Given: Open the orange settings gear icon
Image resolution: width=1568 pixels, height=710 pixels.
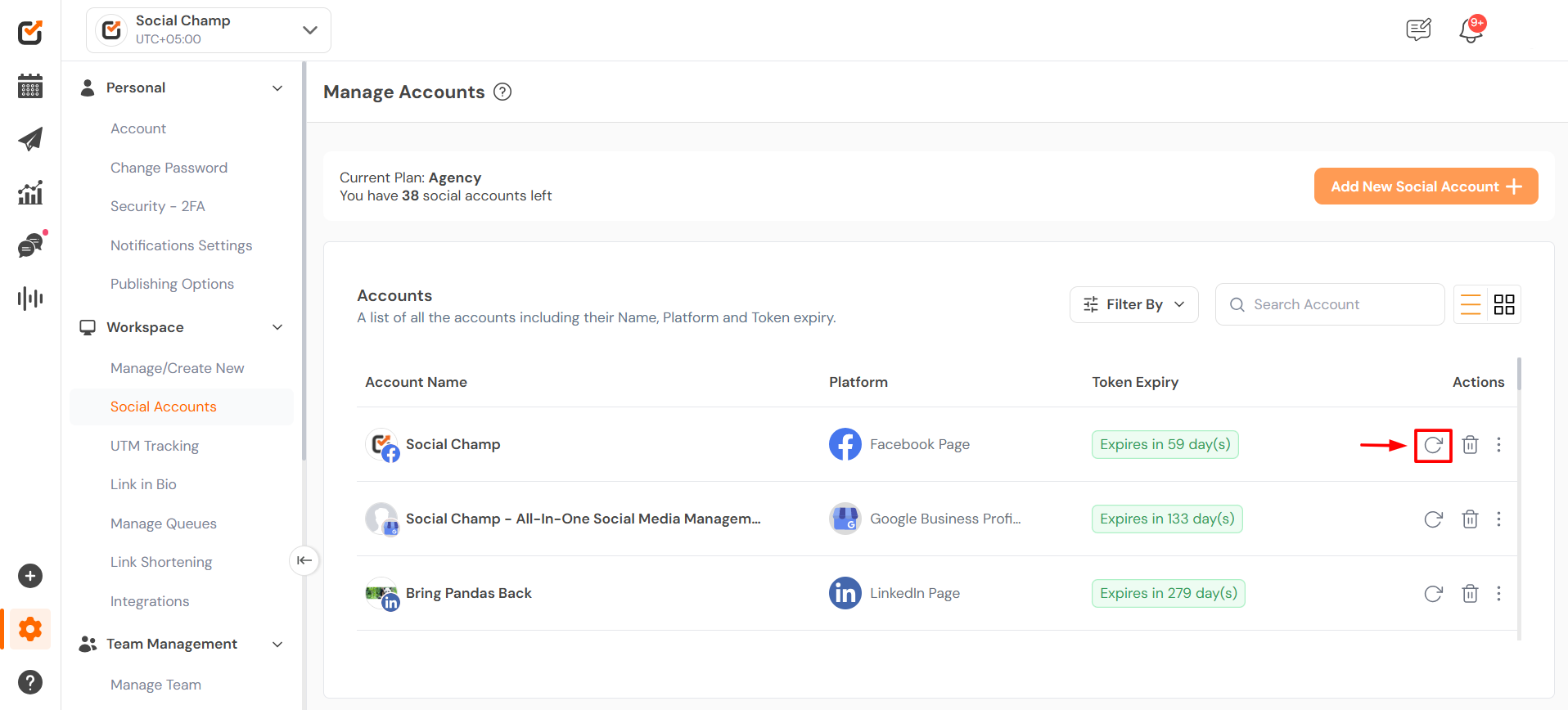Looking at the screenshot, I should coord(30,629).
